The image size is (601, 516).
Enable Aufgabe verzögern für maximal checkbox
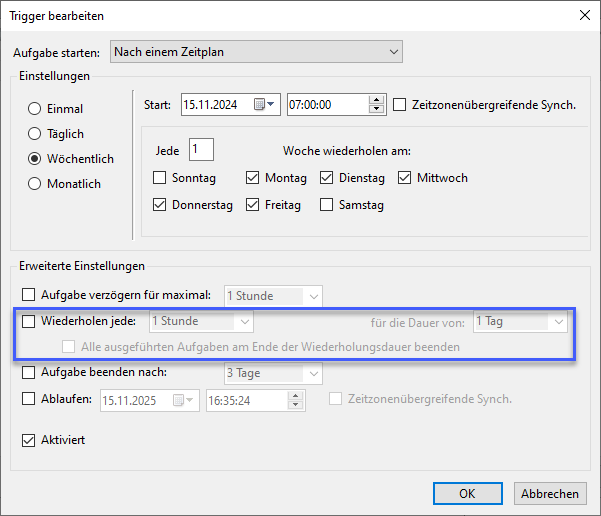click(28, 295)
